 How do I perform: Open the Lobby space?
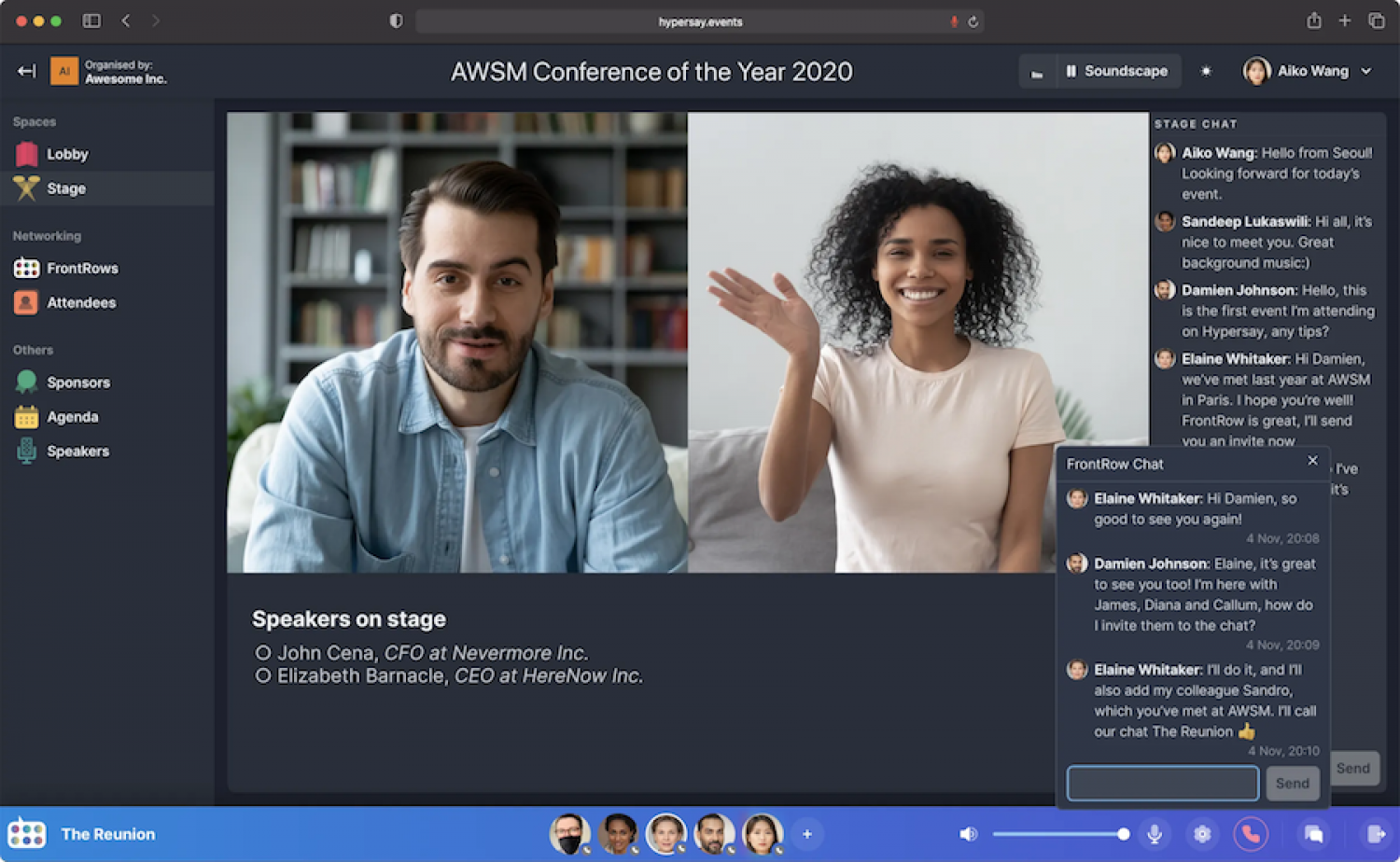[67, 154]
